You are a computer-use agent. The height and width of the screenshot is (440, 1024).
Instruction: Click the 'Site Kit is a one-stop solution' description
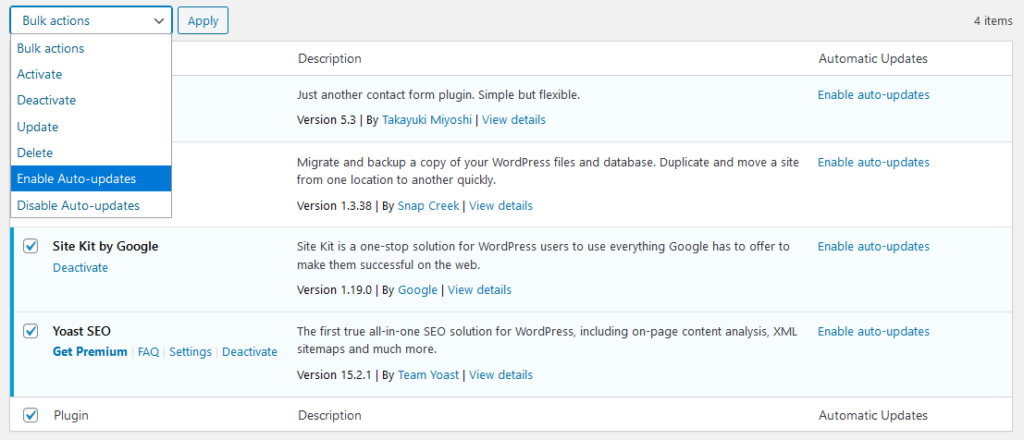tap(543, 255)
